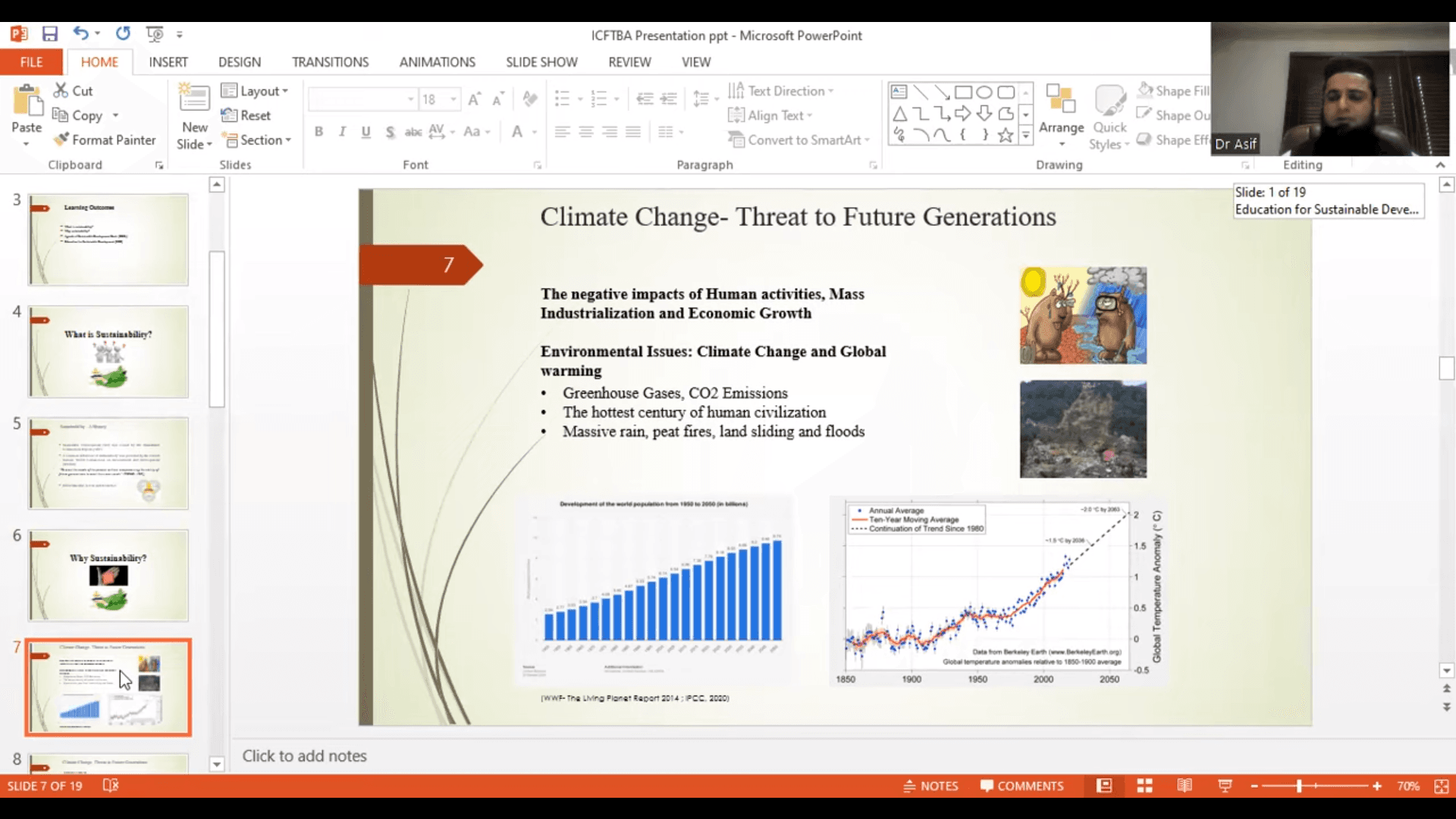1456x819 pixels.
Task: Start Slide Show icon in status bar
Action: pyautogui.click(x=1225, y=786)
